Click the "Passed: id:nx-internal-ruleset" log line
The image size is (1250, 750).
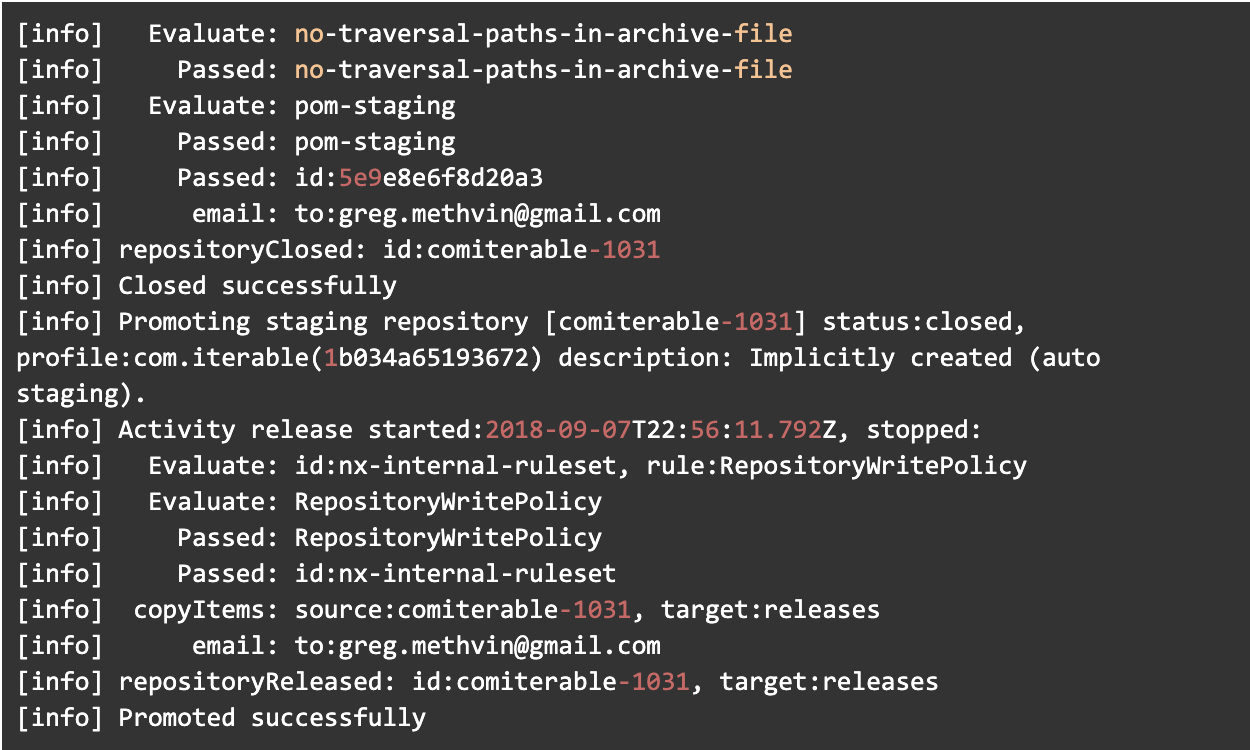397,574
